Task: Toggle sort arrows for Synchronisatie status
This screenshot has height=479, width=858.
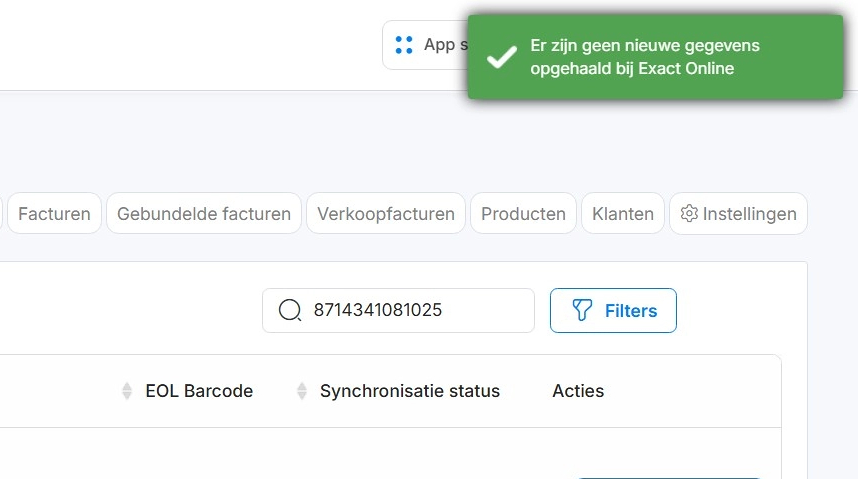Action: pyautogui.click(x=302, y=391)
